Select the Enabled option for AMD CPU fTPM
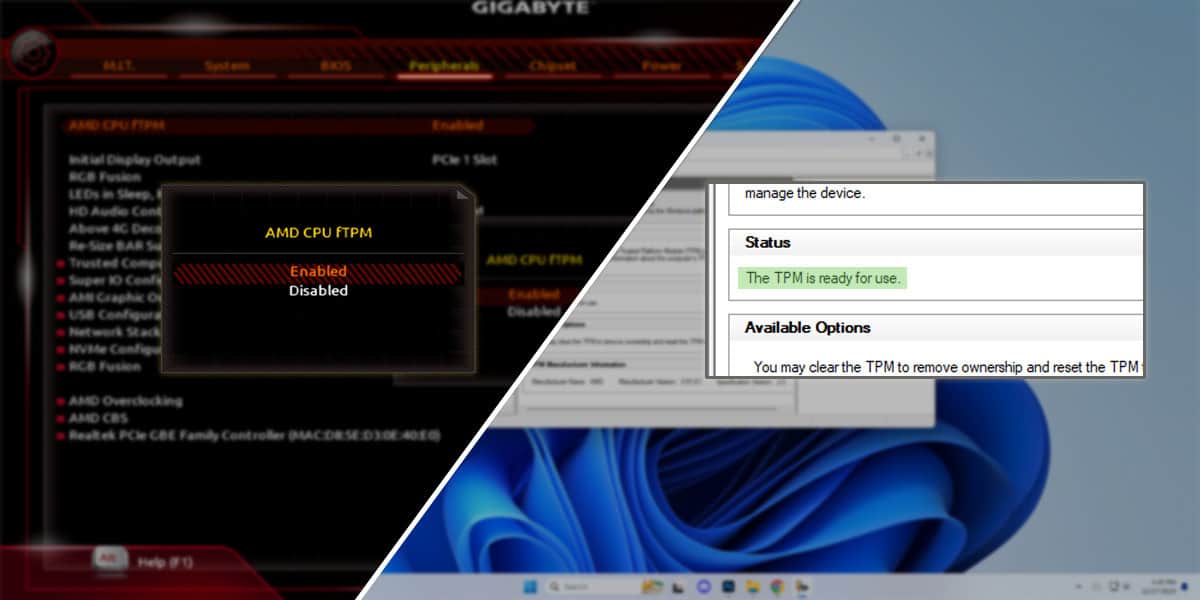 pos(318,270)
